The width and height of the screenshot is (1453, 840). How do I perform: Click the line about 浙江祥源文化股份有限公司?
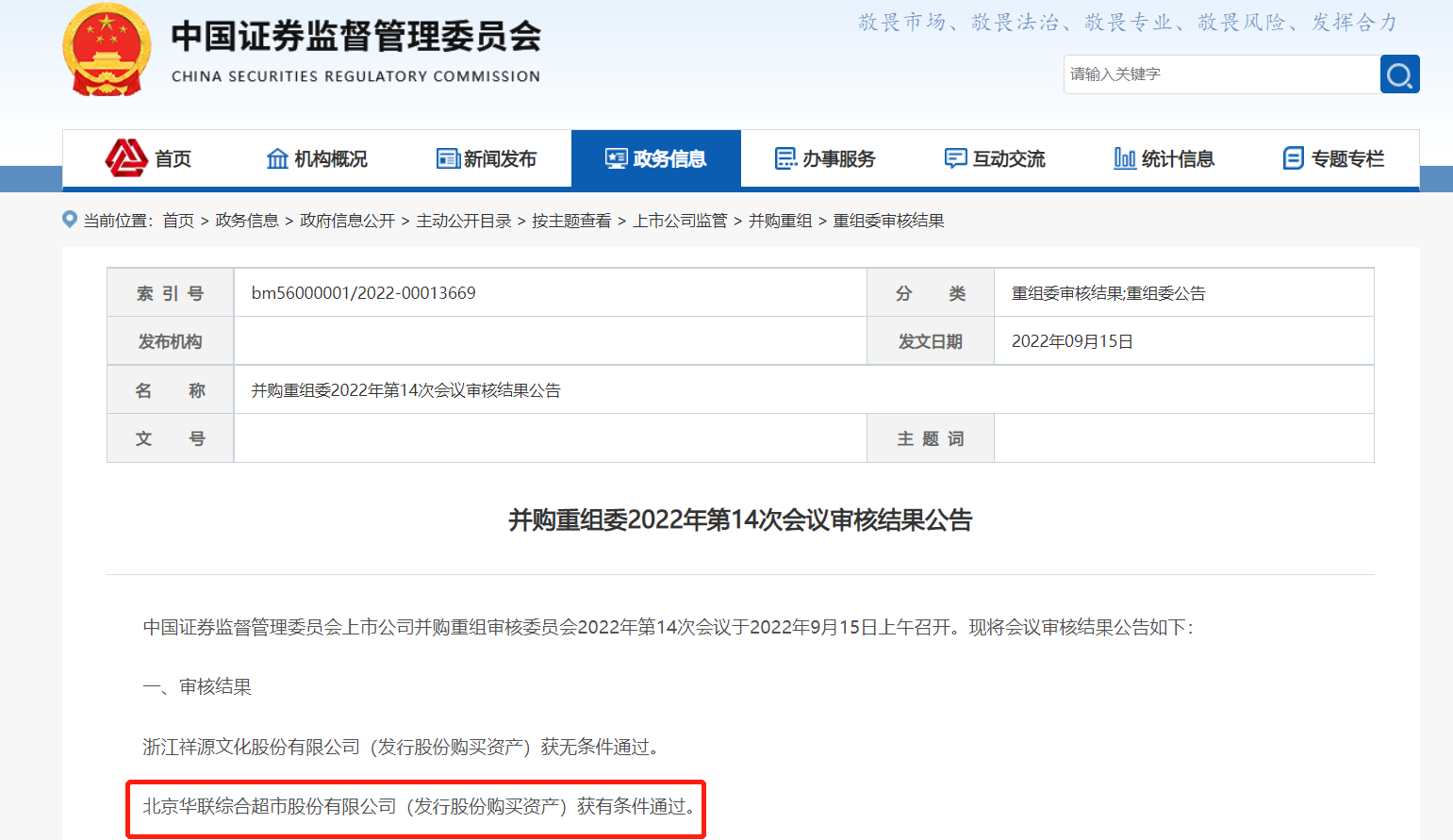coord(404,747)
